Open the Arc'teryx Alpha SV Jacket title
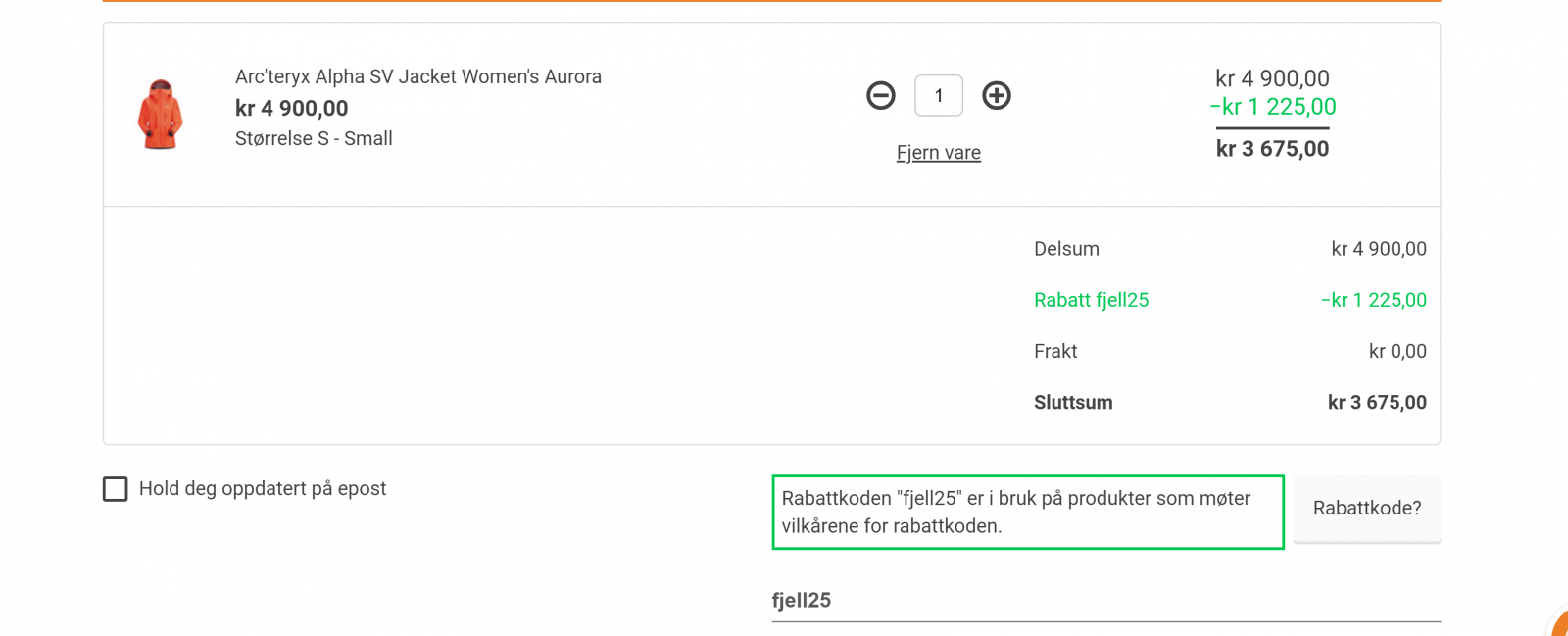Screen dimensions: 1568x636 tap(418, 76)
